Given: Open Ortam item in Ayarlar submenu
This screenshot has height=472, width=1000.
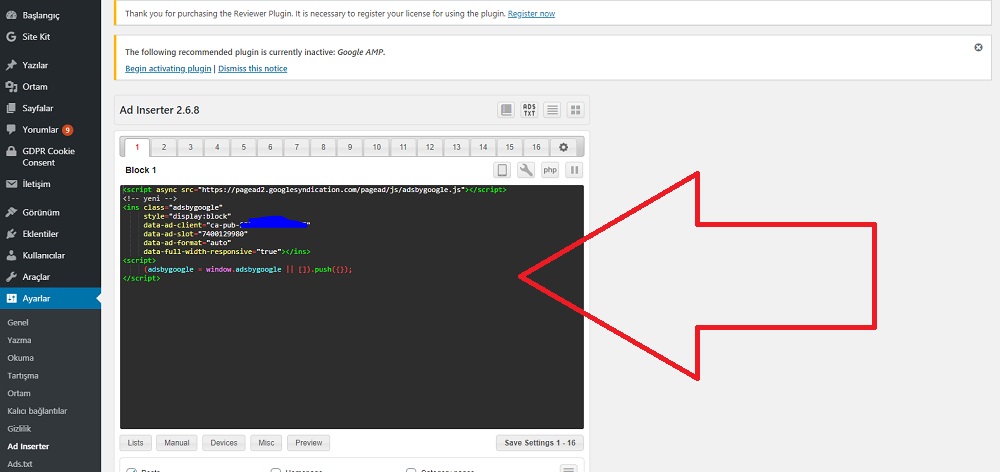Looking at the screenshot, I should tap(18, 394).
